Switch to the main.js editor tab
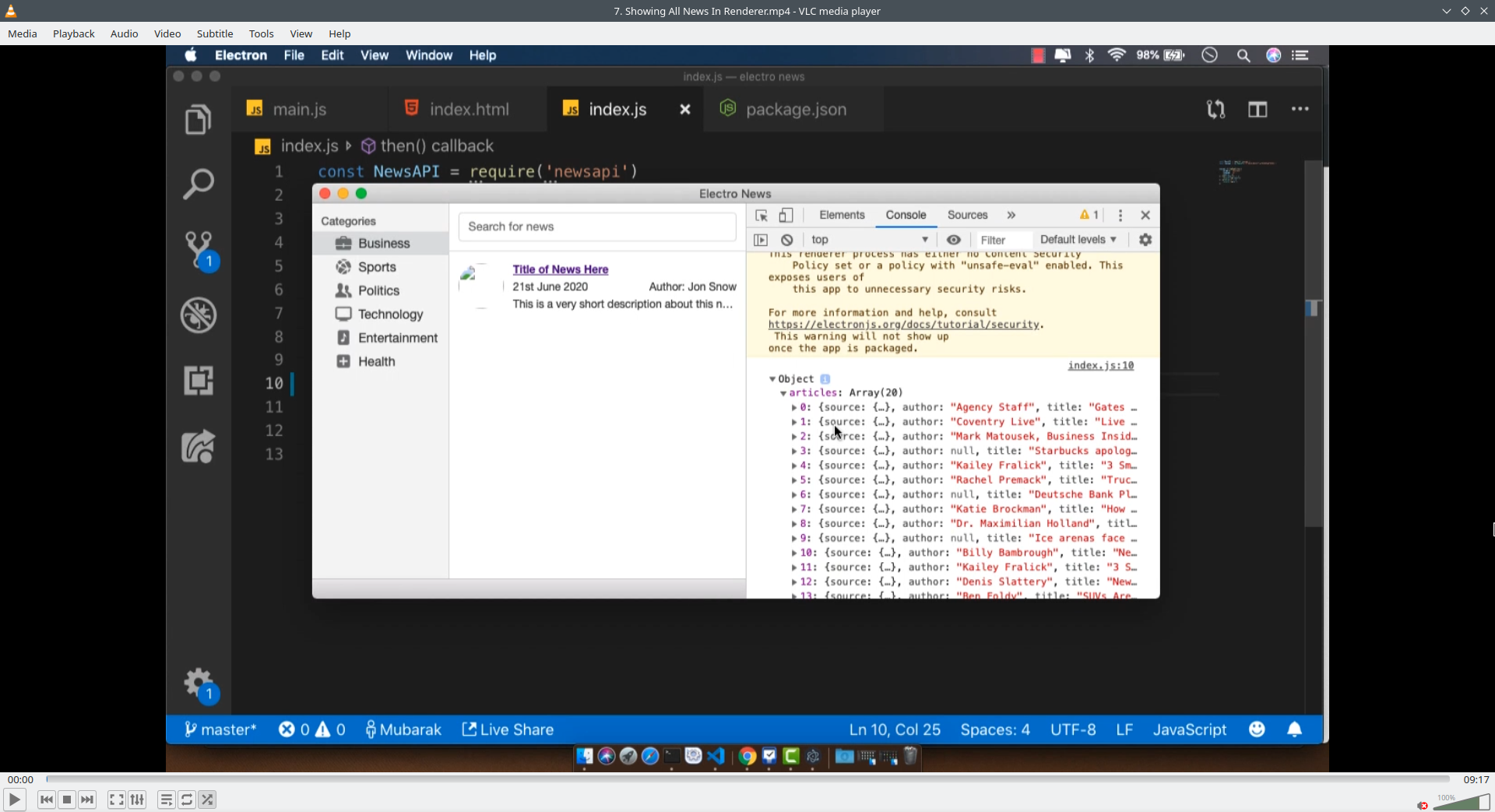 [x=300, y=109]
